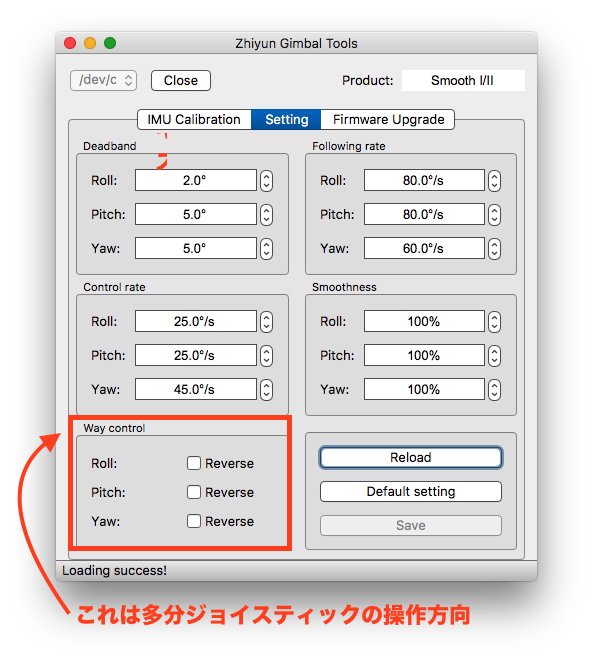Click the Smoothness Pitch percentage field
Image resolution: width=593 pixels, height=661 pixels.
click(x=424, y=355)
